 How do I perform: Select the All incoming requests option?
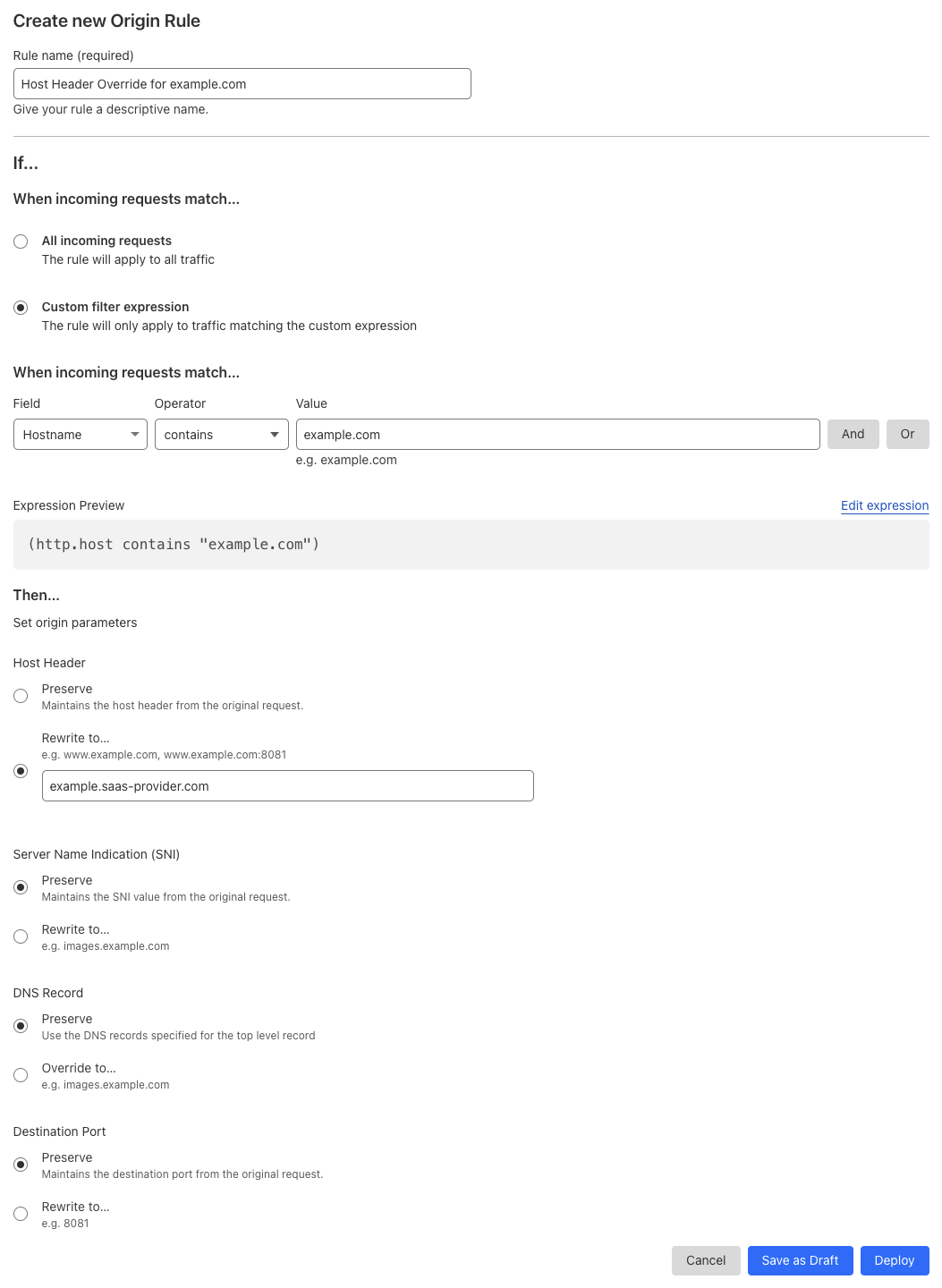(21, 241)
